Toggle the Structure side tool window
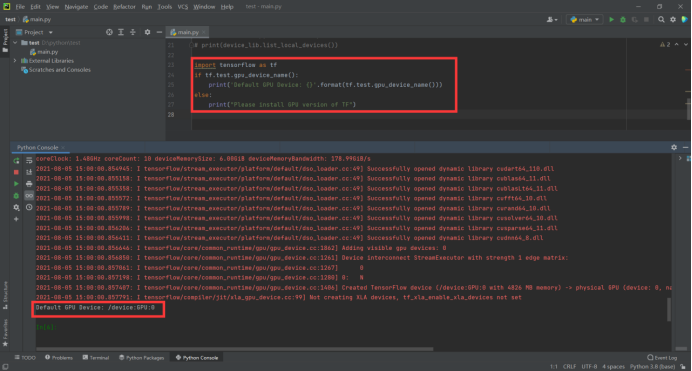 [5, 295]
